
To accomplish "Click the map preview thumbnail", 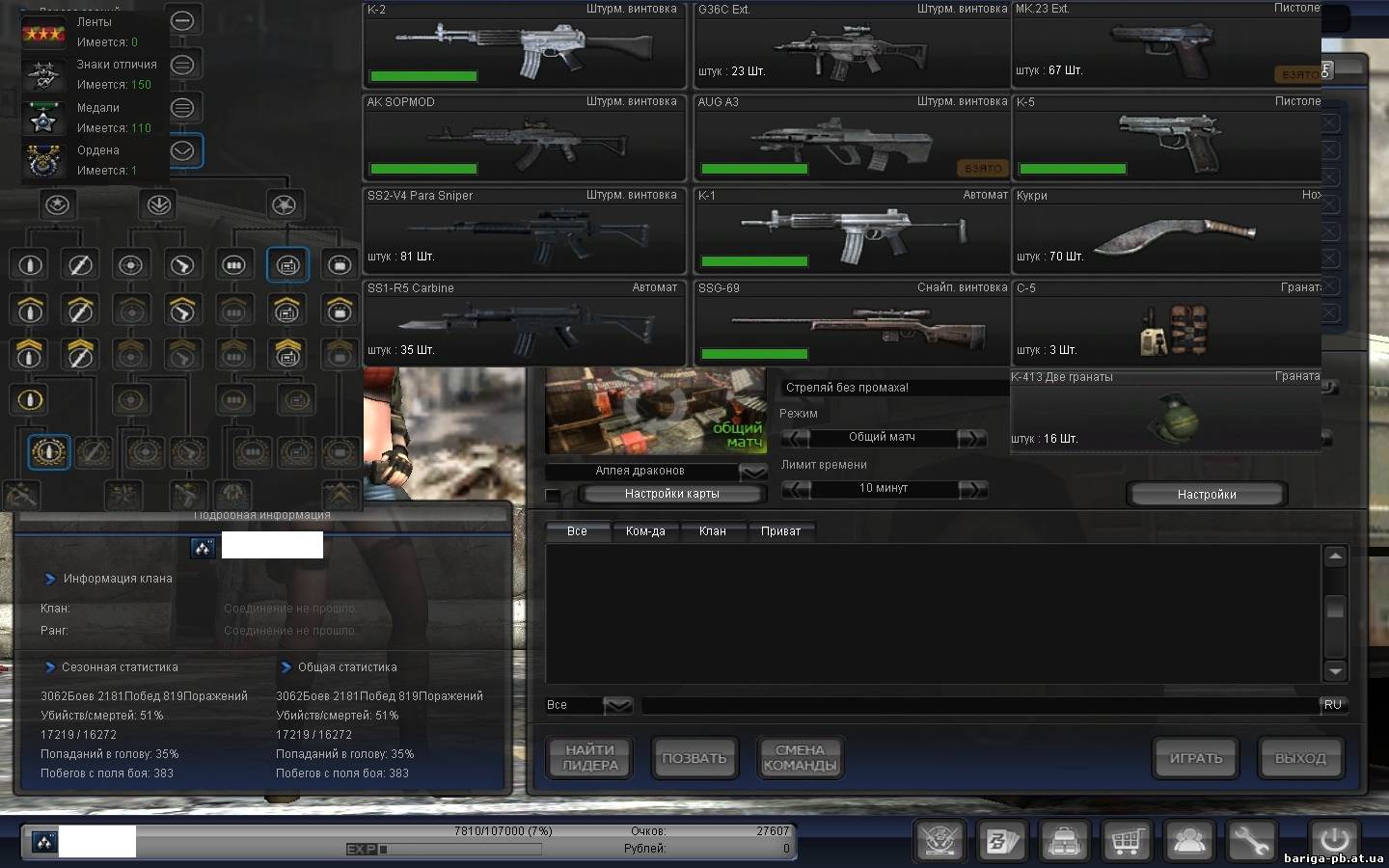I will tap(656, 411).
